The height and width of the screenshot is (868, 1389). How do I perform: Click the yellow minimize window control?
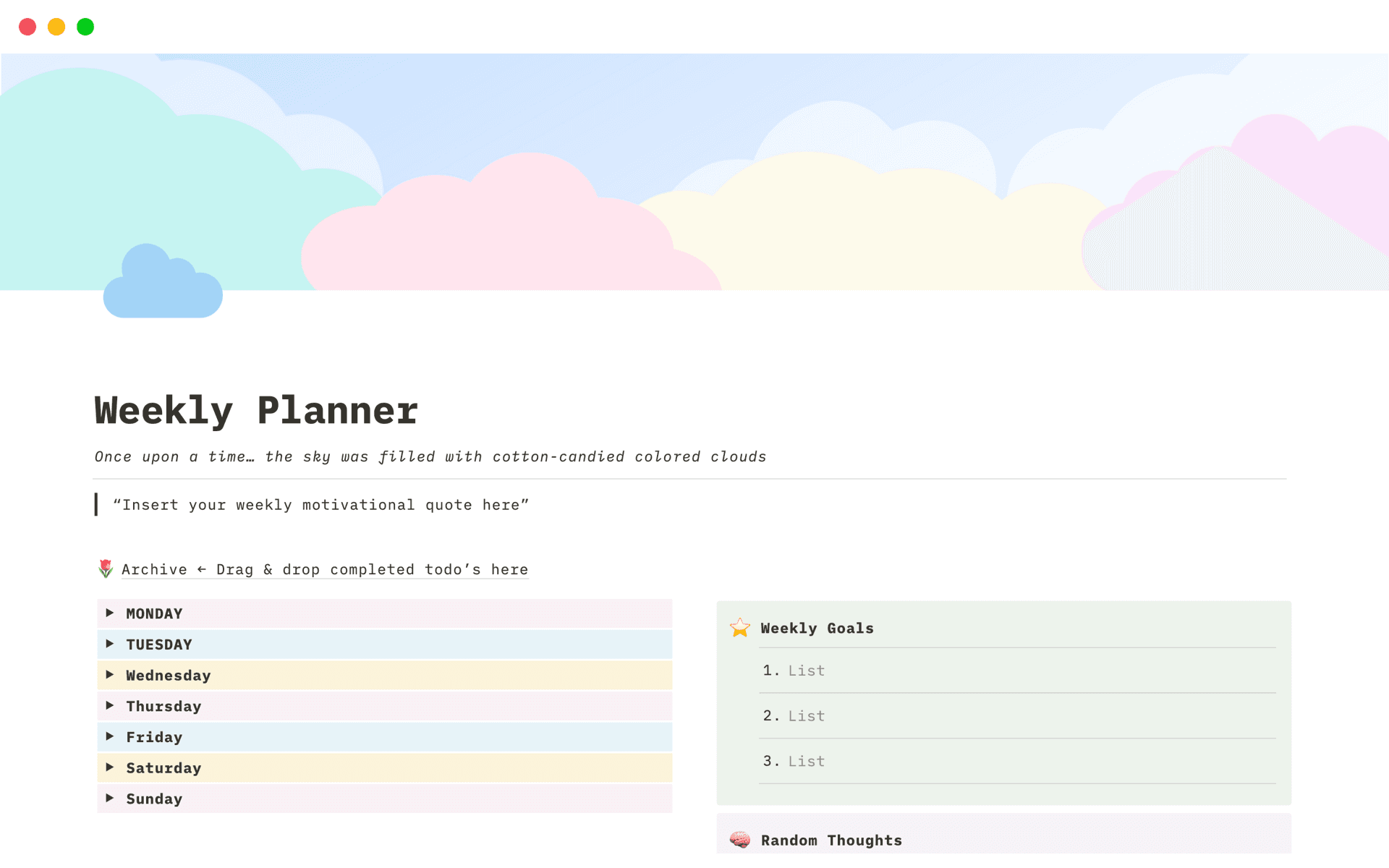click(56, 27)
